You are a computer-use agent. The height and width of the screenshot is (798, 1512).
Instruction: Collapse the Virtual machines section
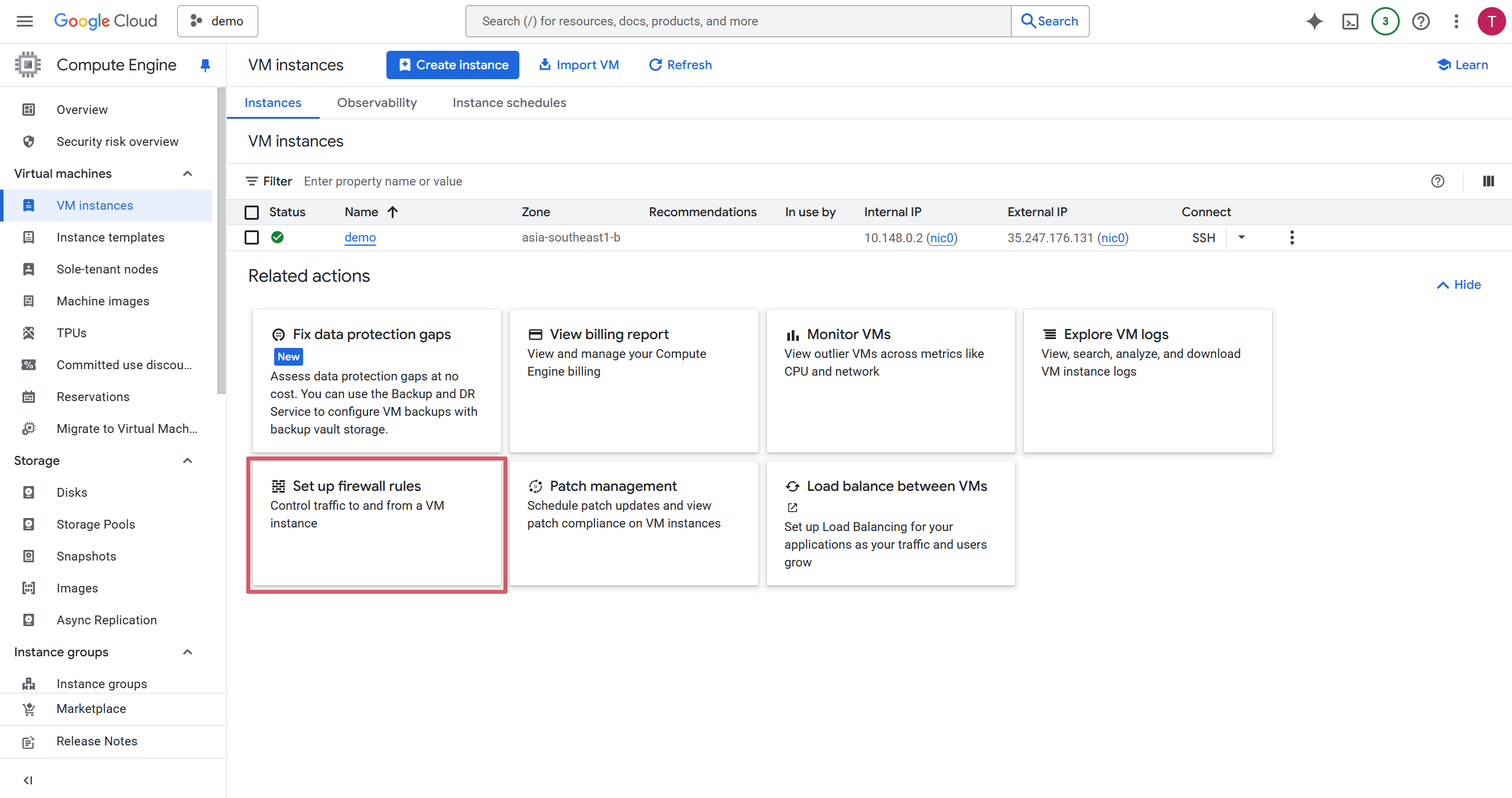(187, 174)
